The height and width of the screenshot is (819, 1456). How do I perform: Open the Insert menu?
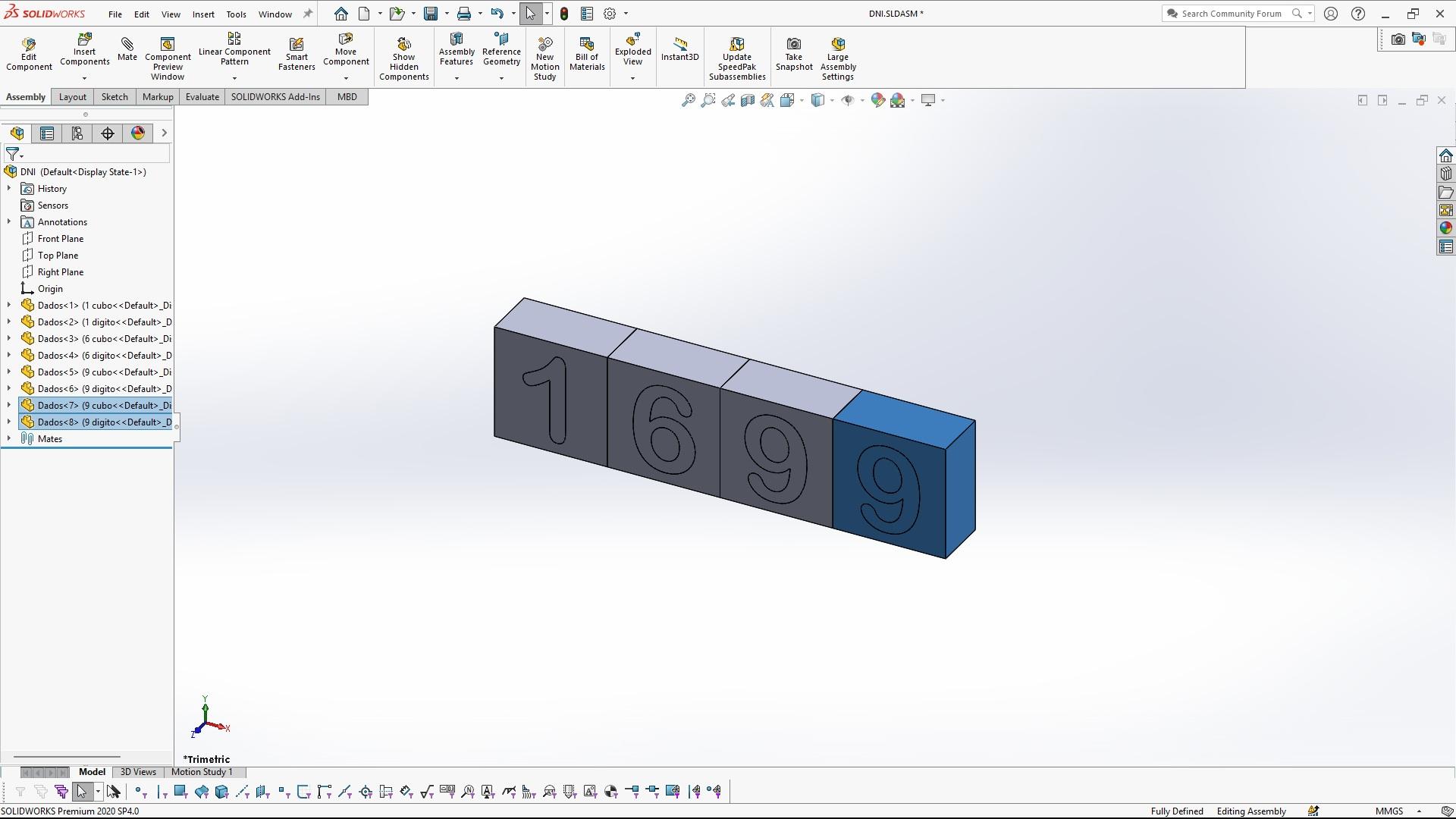[x=203, y=14]
